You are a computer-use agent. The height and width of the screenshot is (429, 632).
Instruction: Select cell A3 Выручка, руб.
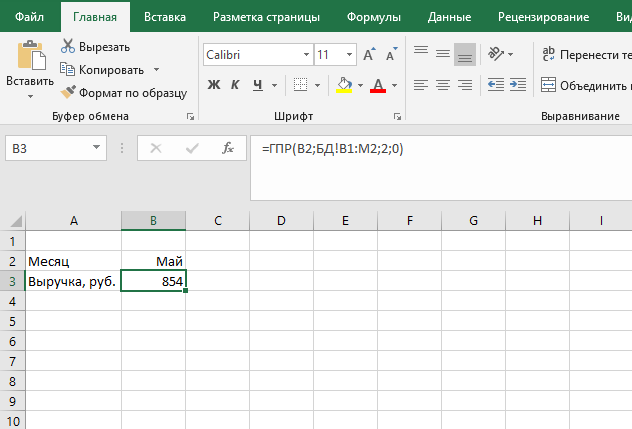[x=73, y=281]
